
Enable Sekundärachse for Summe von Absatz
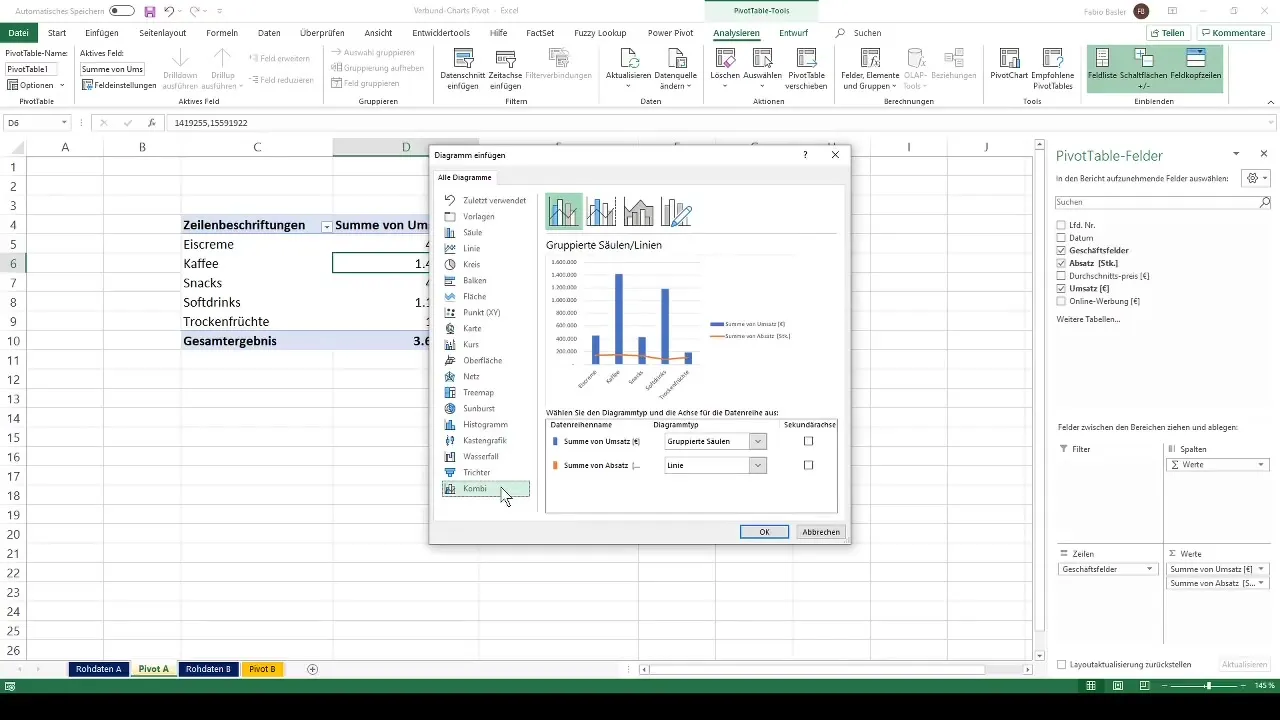(x=808, y=465)
